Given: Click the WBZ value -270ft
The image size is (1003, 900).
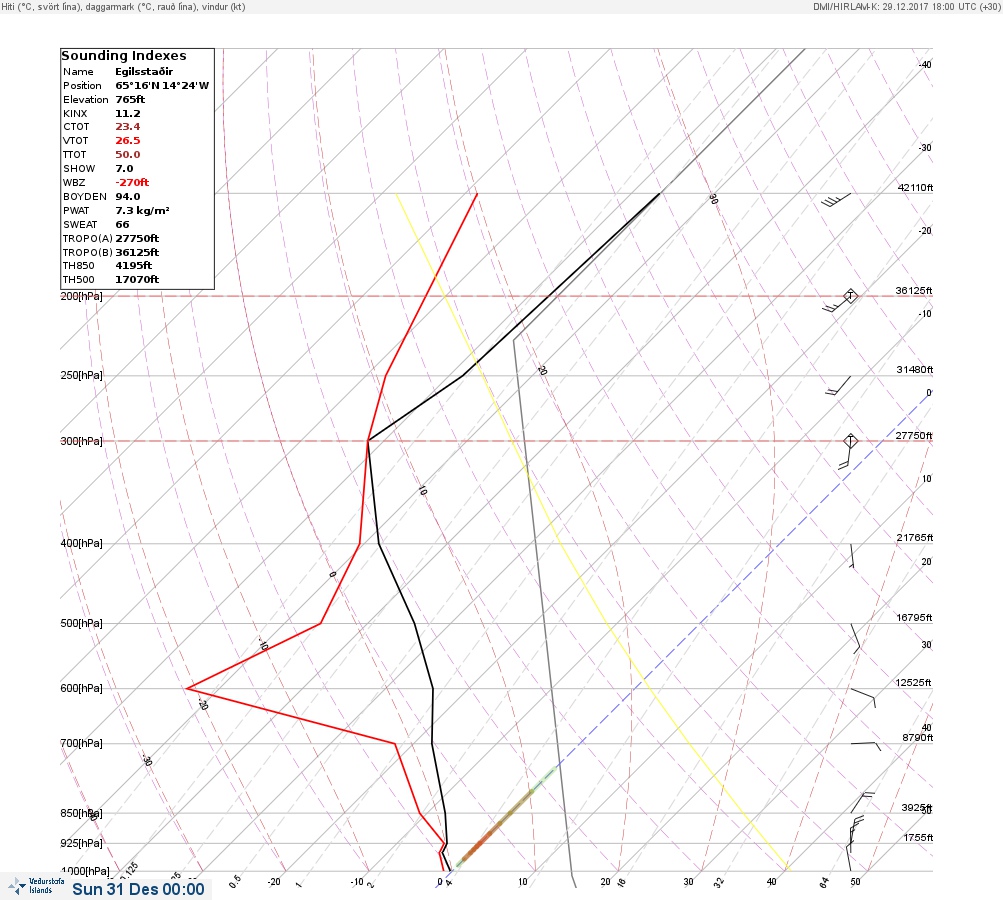Looking at the screenshot, I should point(132,183).
